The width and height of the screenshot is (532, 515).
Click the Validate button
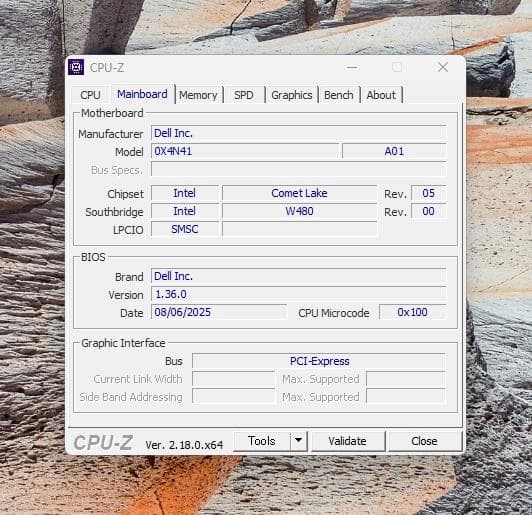[348, 441]
